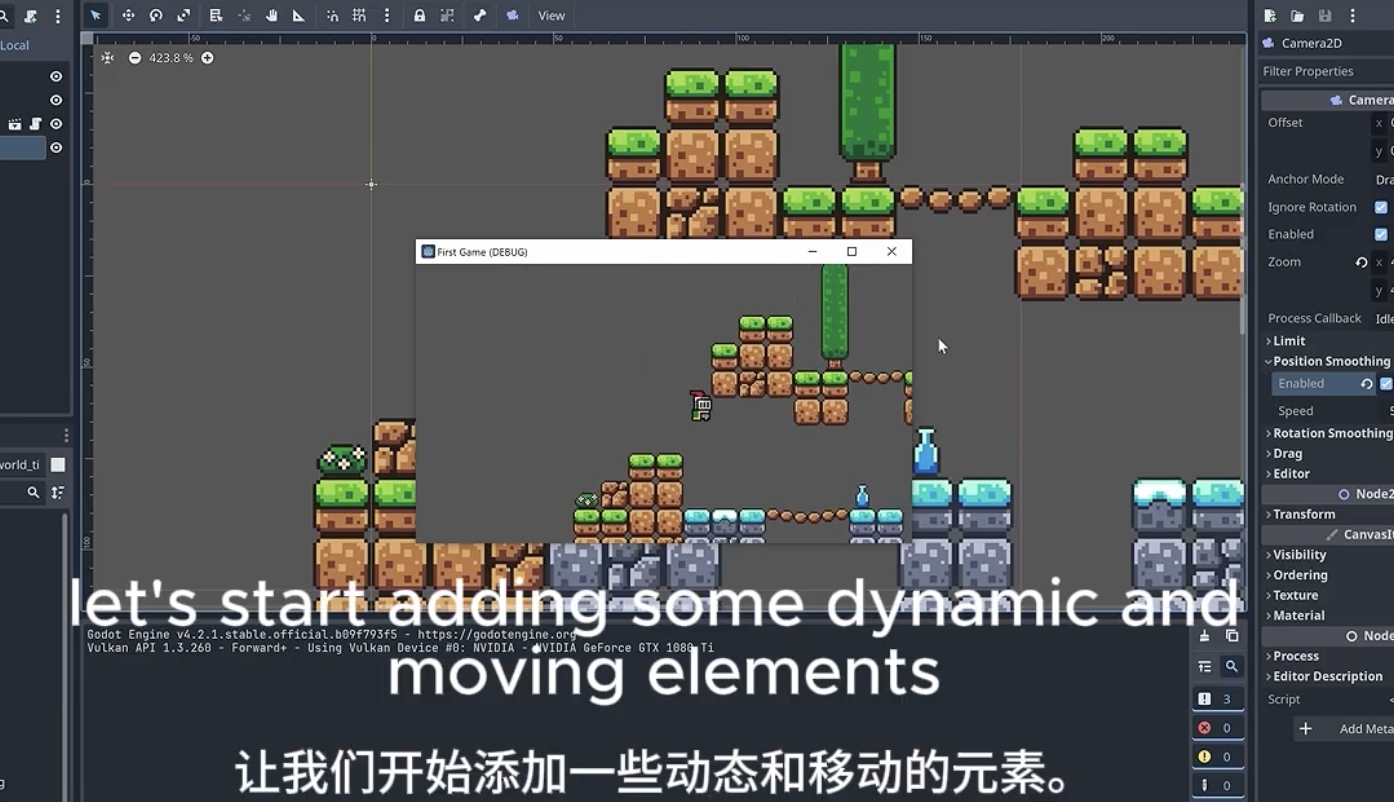Screen dimensions: 1394x802
Task: Pick the Pan Mode hand tool
Action: pos(271,15)
